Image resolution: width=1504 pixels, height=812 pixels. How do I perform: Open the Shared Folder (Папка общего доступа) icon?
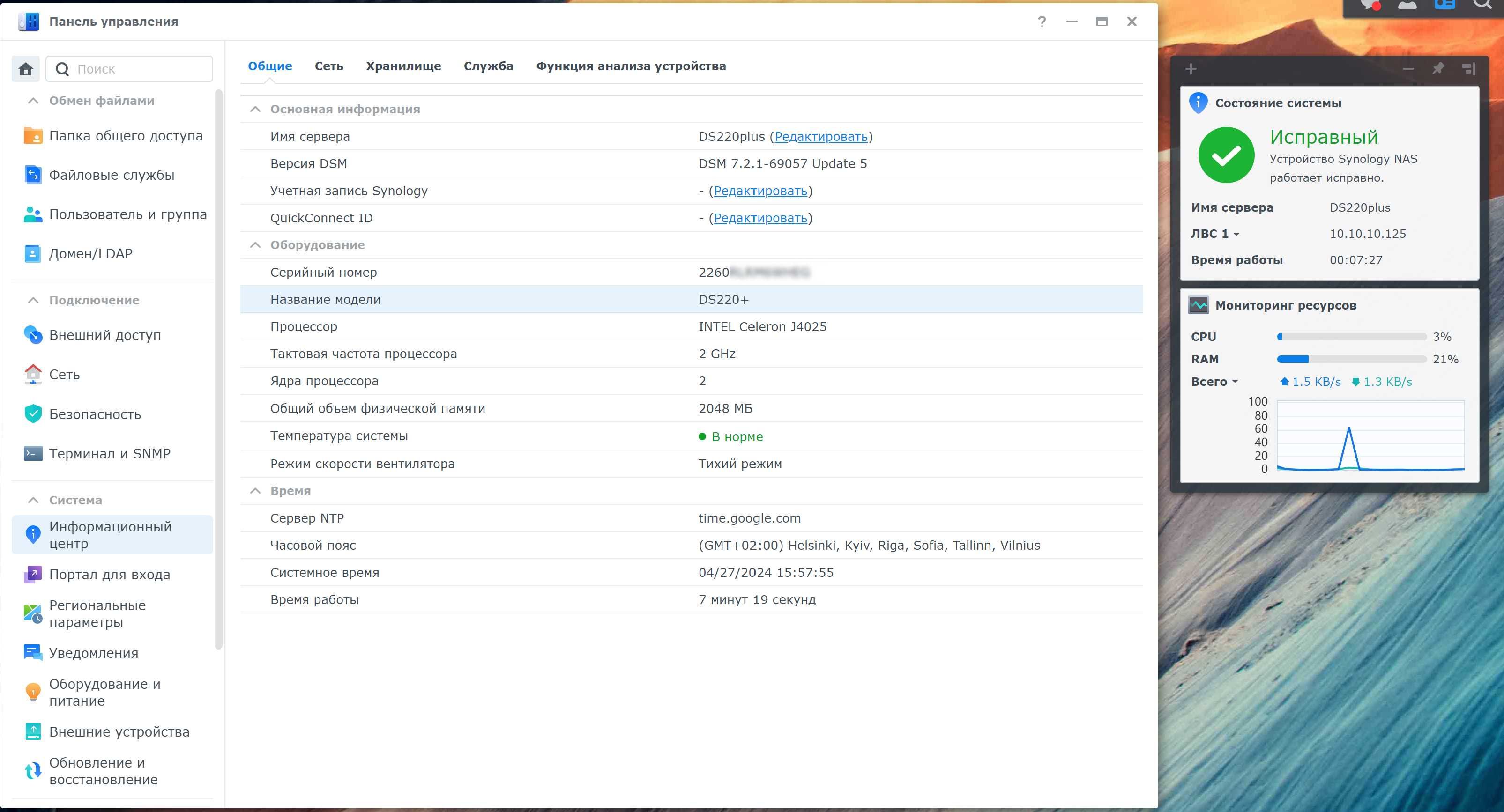(x=33, y=136)
